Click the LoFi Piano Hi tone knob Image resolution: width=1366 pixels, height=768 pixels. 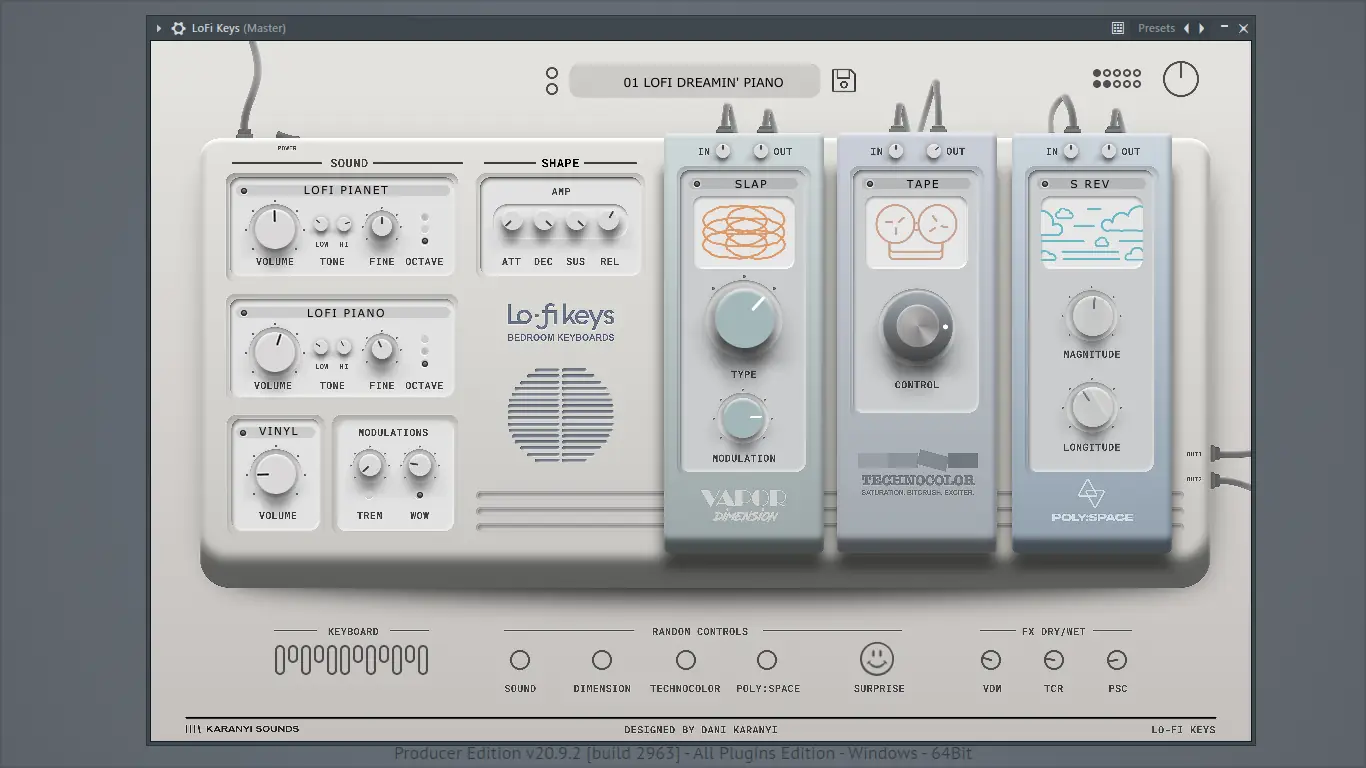[x=344, y=347]
